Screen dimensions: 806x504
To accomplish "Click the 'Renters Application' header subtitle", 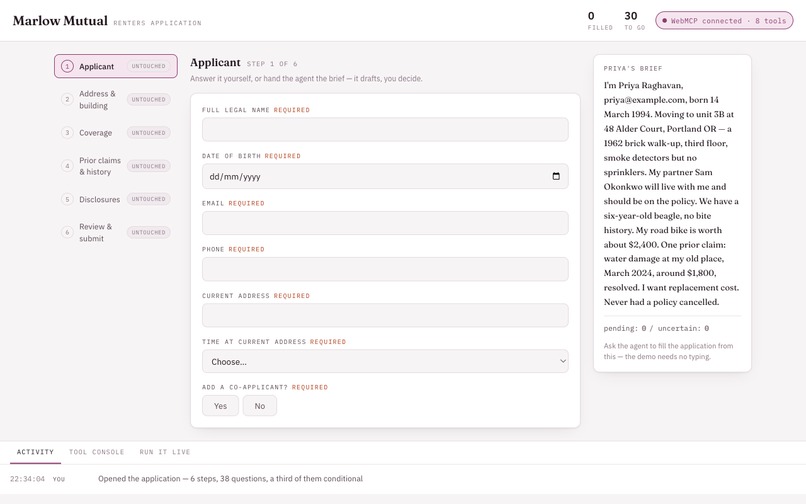I will coord(157,23).
